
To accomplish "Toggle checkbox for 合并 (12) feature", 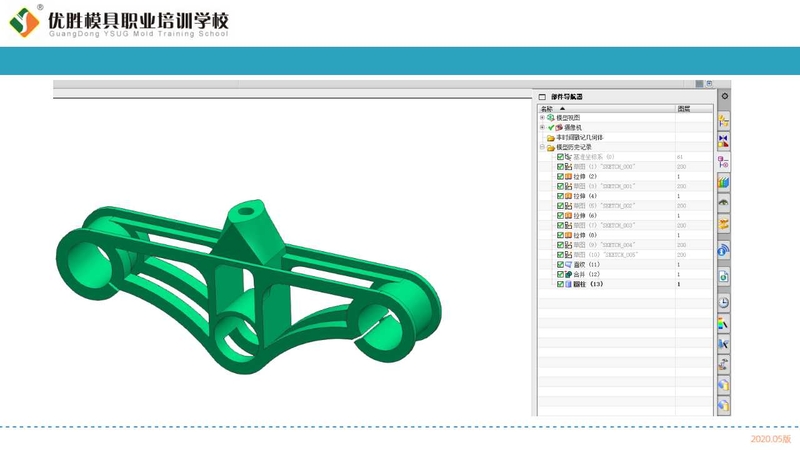I will tap(560, 274).
